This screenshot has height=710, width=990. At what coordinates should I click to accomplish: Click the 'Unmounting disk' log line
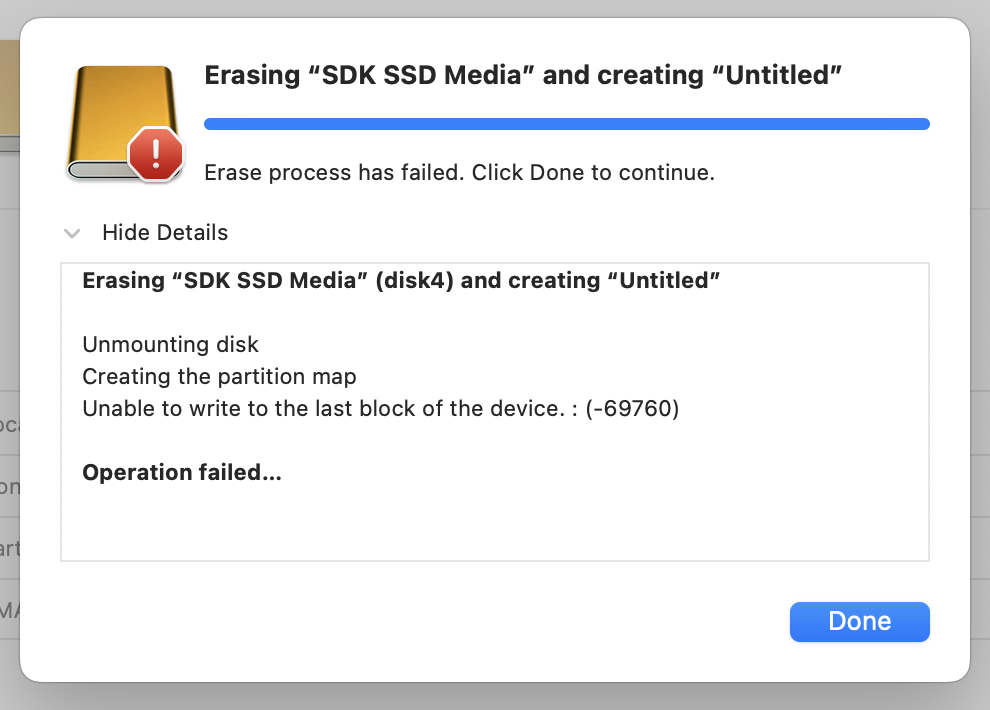(170, 345)
